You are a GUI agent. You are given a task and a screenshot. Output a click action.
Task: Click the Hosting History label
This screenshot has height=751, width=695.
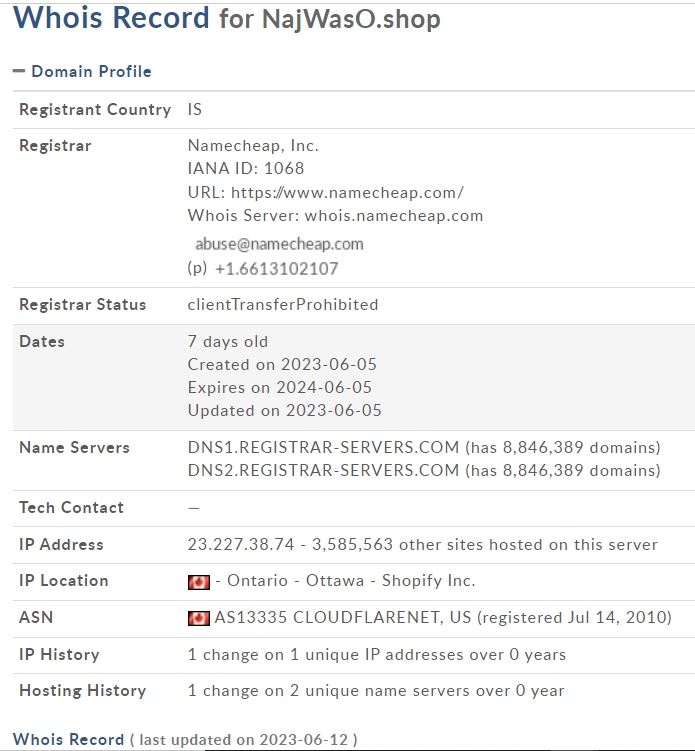tap(82, 691)
